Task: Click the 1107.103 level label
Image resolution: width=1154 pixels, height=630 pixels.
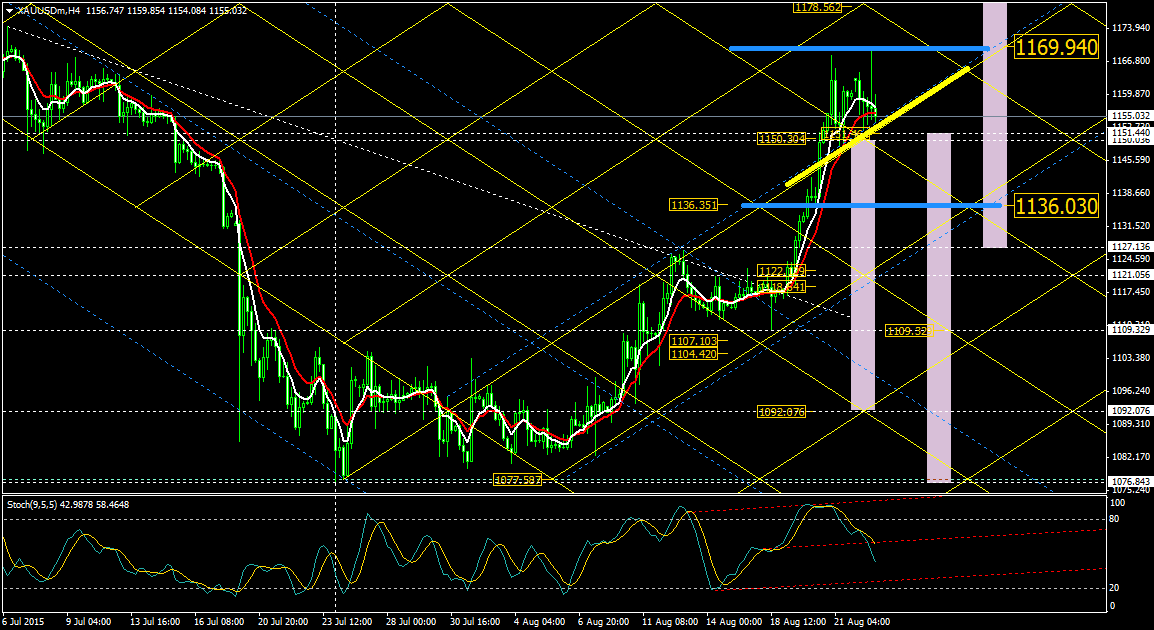Action: coord(694,341)
